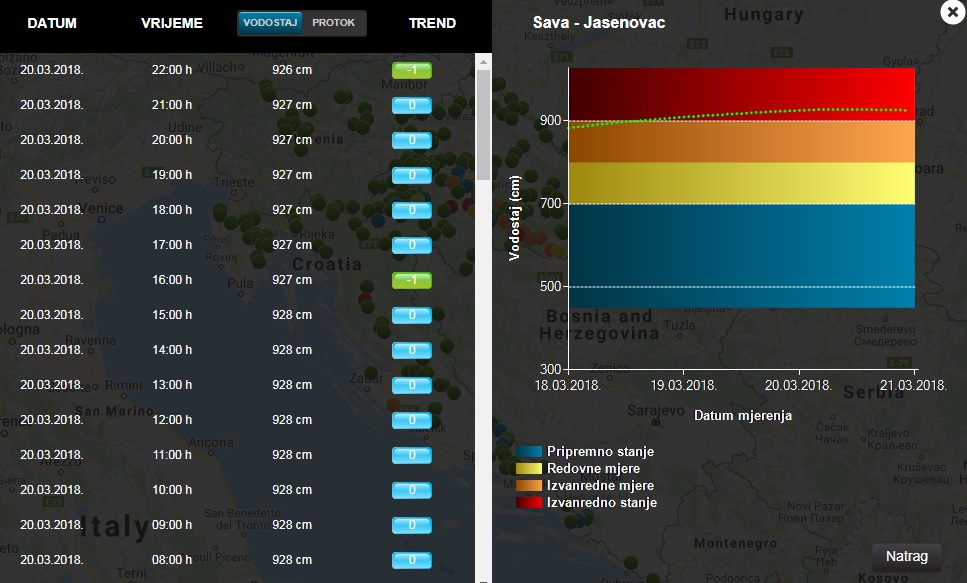The image size is (967, 583).
Task: Click the Pripremno stanje legend swatch
Action: click(529, 452)
